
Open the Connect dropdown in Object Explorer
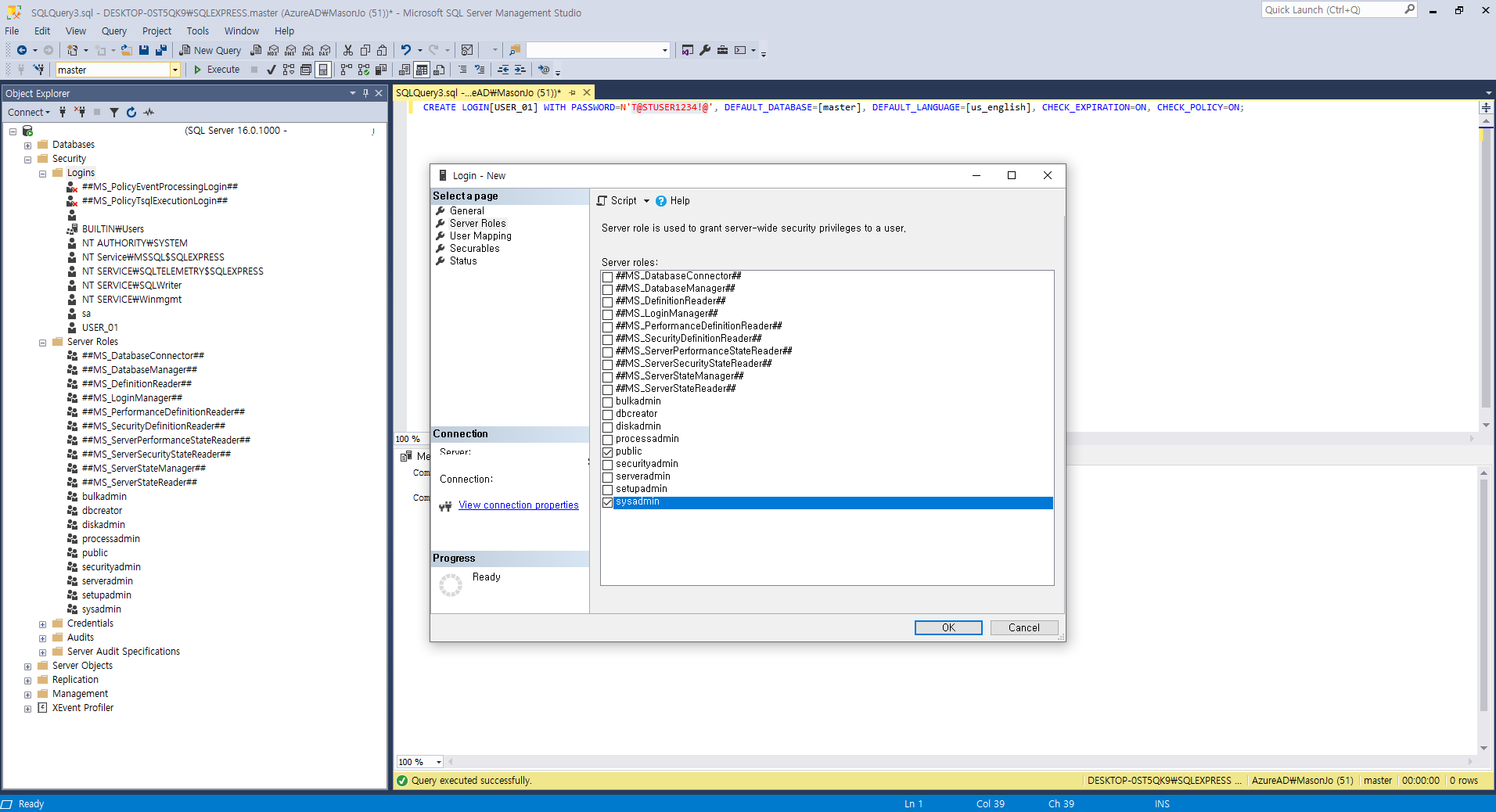click(29, 113)
